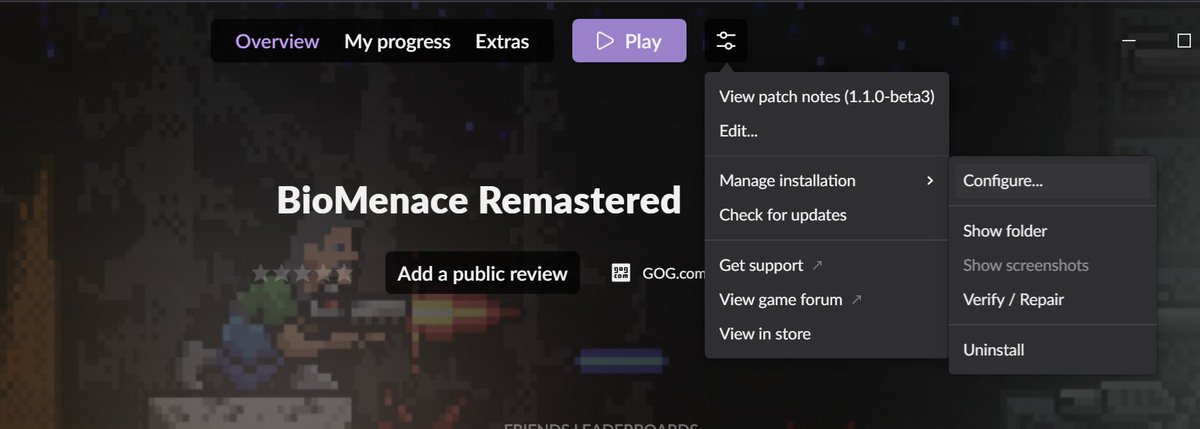Click Add a public review button
1200x429 pixels.
[482, 273]
